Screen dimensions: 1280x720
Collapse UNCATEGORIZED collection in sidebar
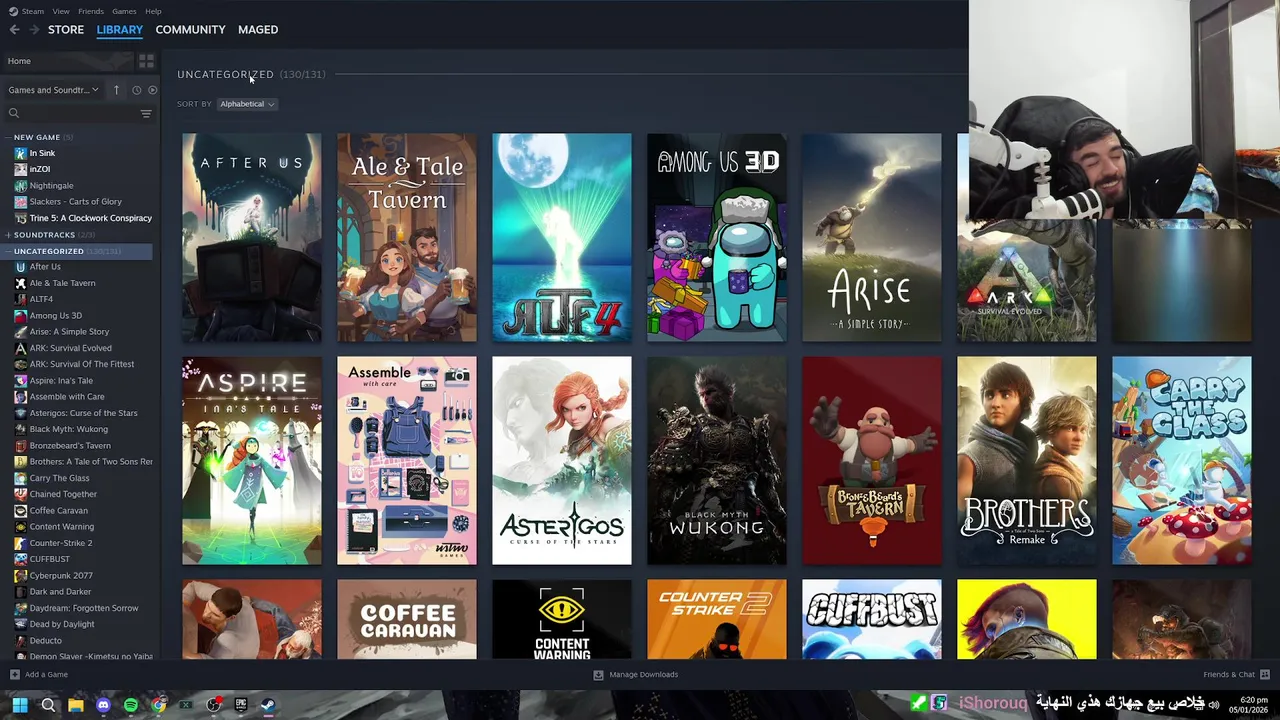click(x=8, y=251)
